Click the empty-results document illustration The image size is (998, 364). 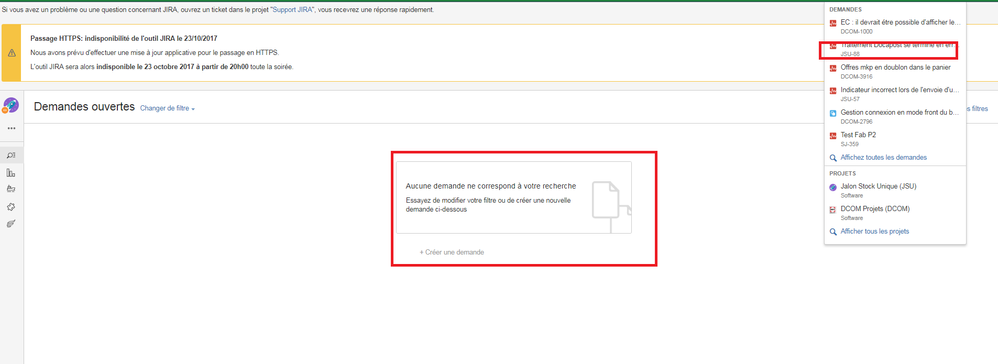click(611, 207)
